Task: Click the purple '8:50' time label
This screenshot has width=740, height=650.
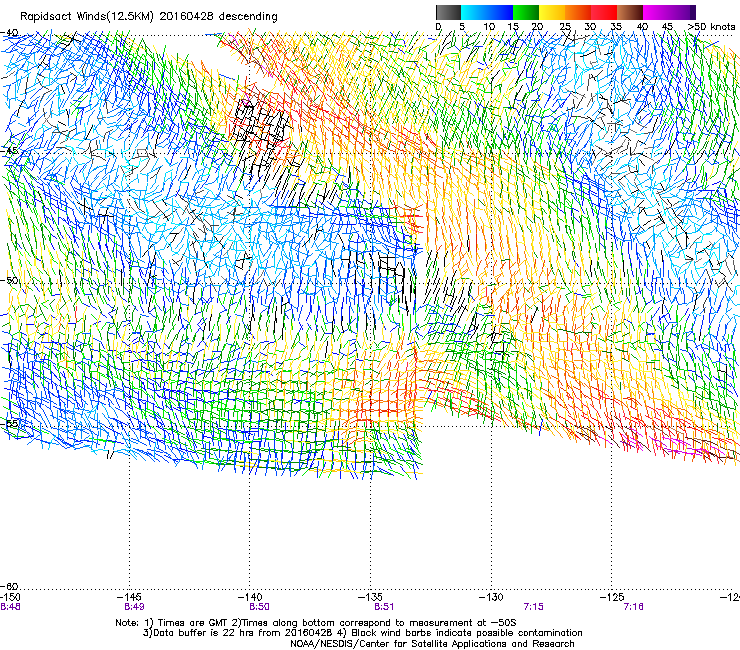Action: (259, 607)
